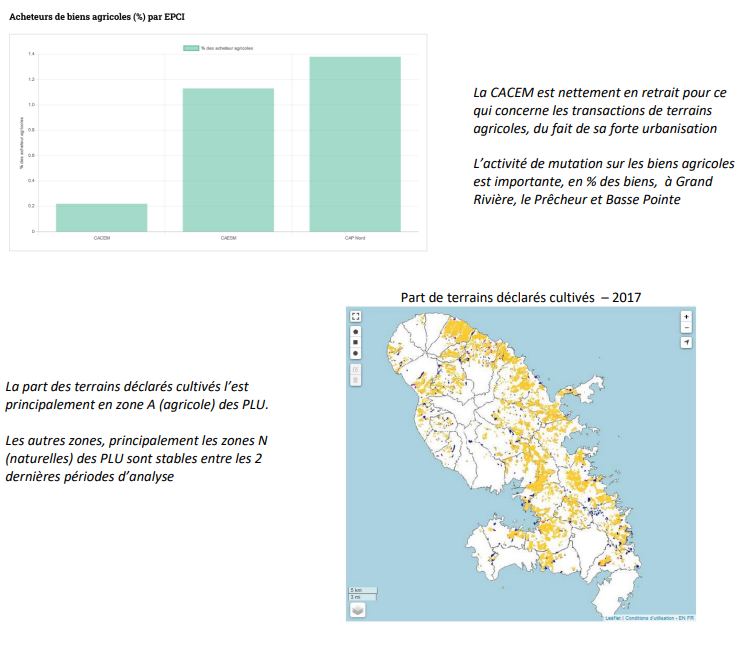Open the Leaflet attribution link
The image size is (742, 663).
pyautogui.click(x=612, y=618)
